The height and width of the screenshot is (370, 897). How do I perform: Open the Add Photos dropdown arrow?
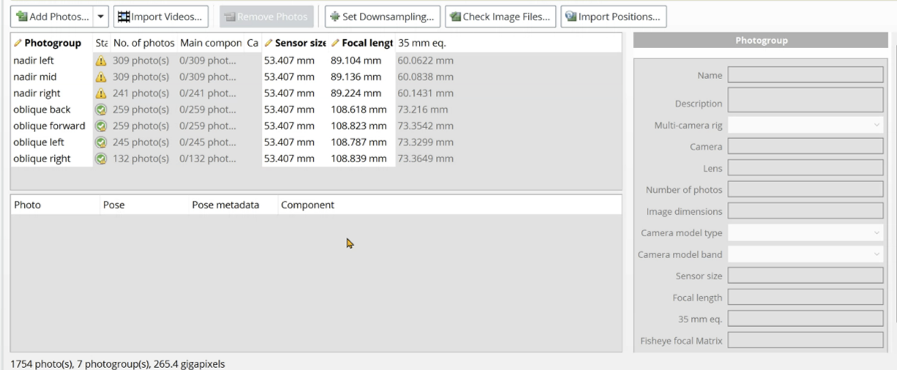coord(101,17)
